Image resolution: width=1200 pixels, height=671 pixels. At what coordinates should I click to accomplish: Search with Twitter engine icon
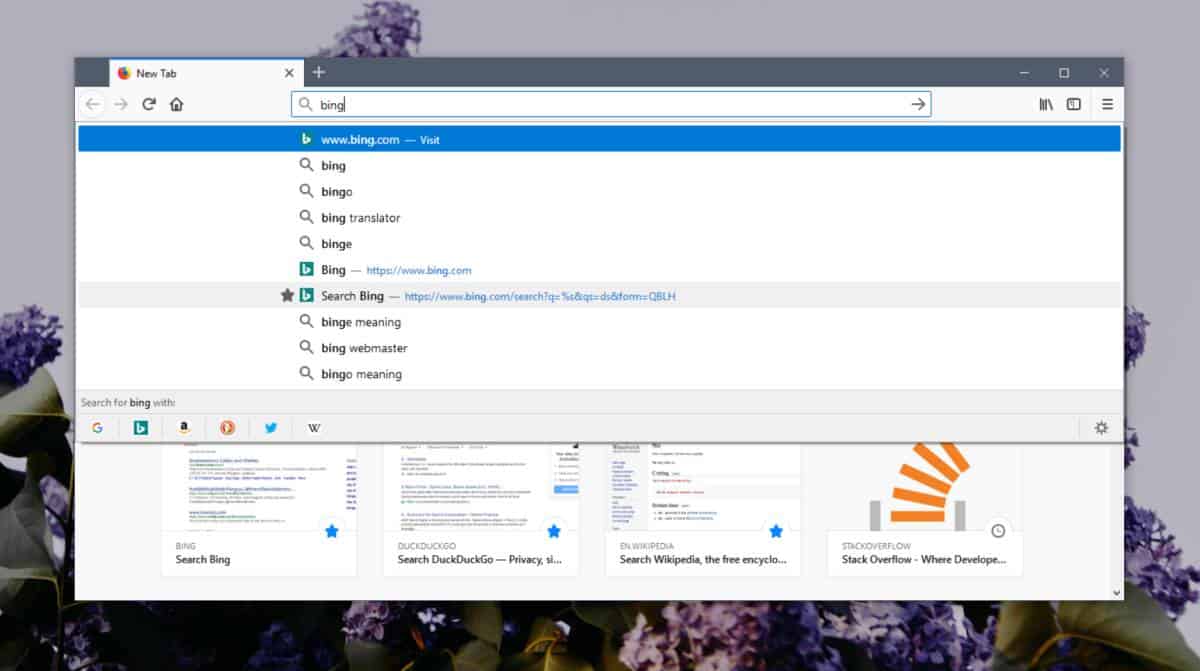(271, 428)
